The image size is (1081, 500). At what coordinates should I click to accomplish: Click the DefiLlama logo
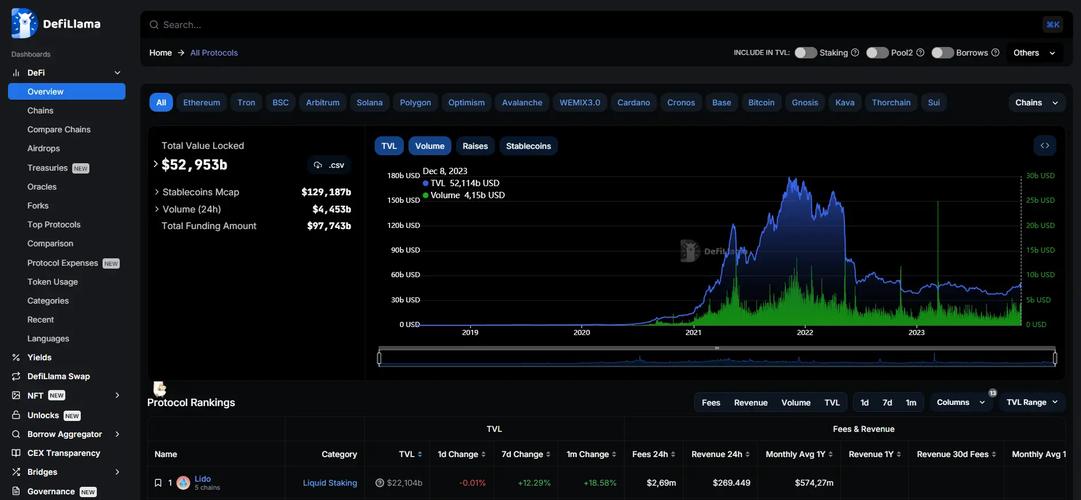[56, 23]
